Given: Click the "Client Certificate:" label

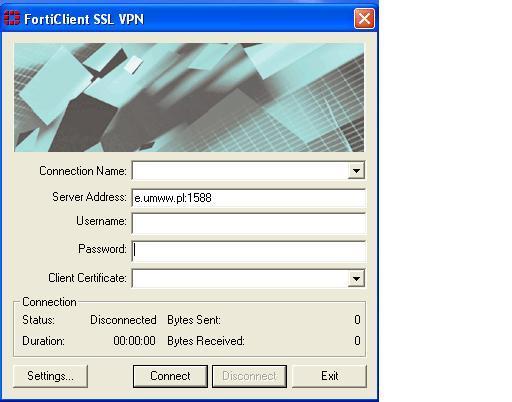Looking at the screenshot, I should pyautogui.click(x=87, y=278).
